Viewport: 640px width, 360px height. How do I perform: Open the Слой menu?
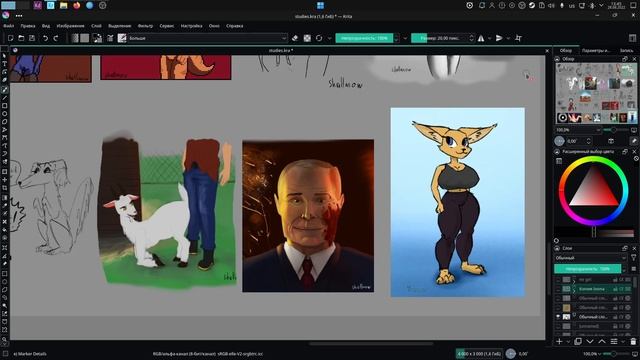[96, 26]
